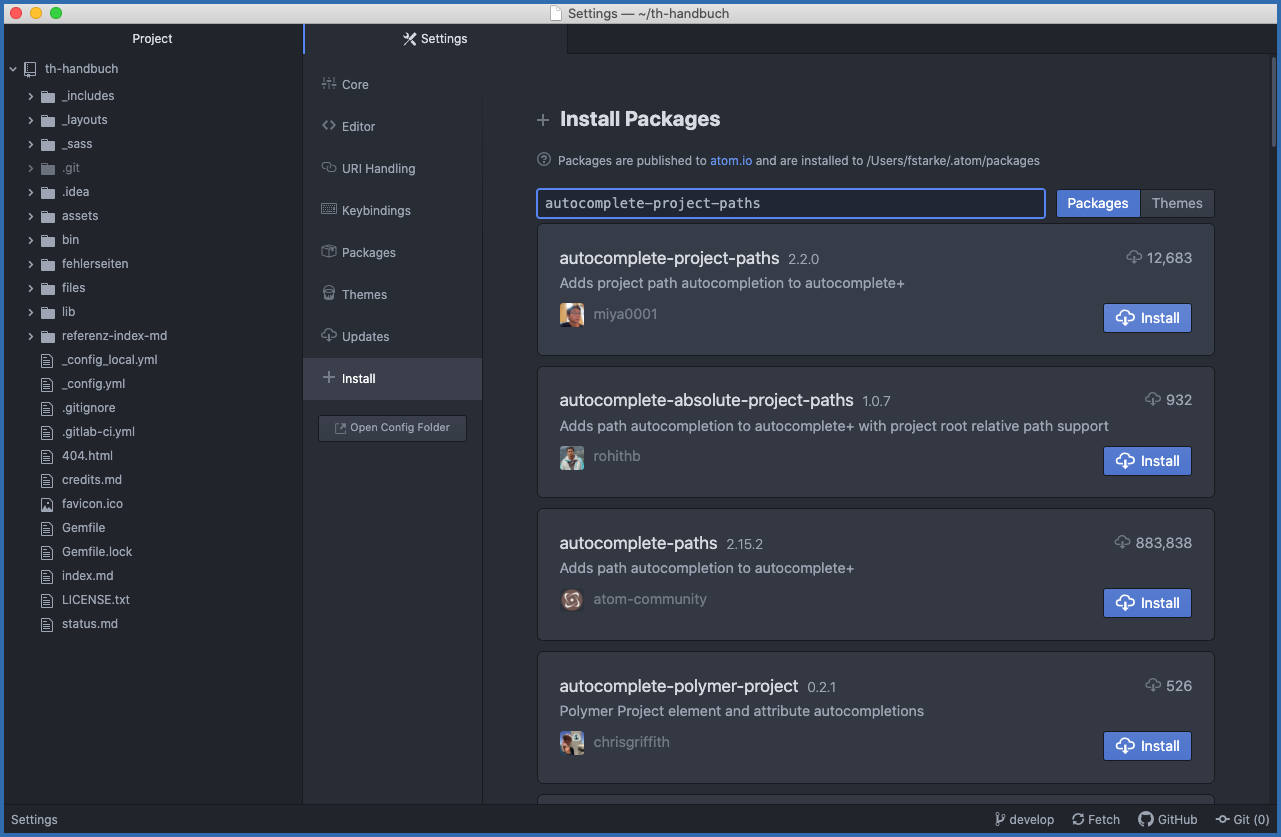Open Git panel via Git (0) indicator

click(1241, 819)
